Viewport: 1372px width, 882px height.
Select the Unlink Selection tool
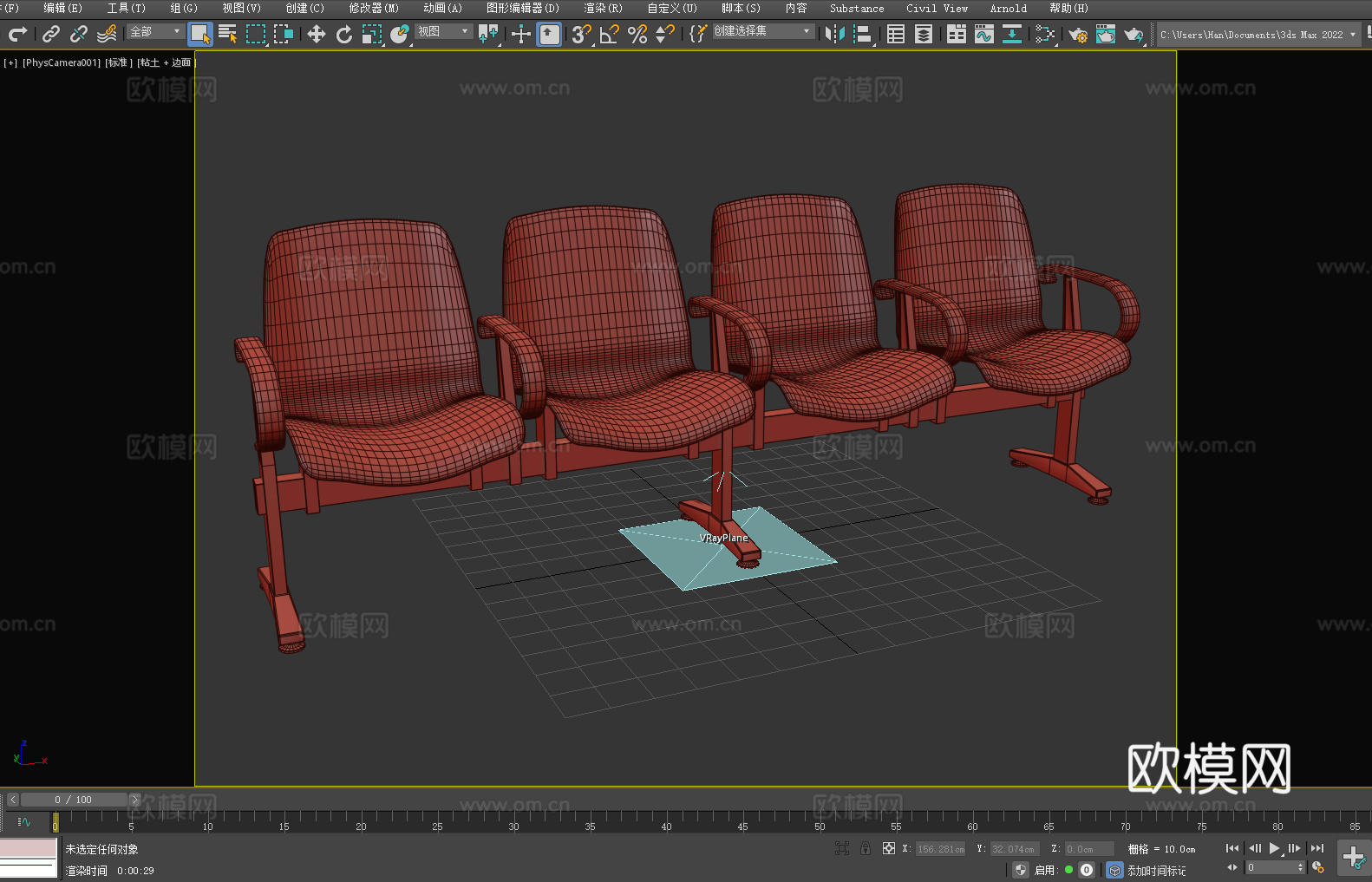[x=79, y=34]
